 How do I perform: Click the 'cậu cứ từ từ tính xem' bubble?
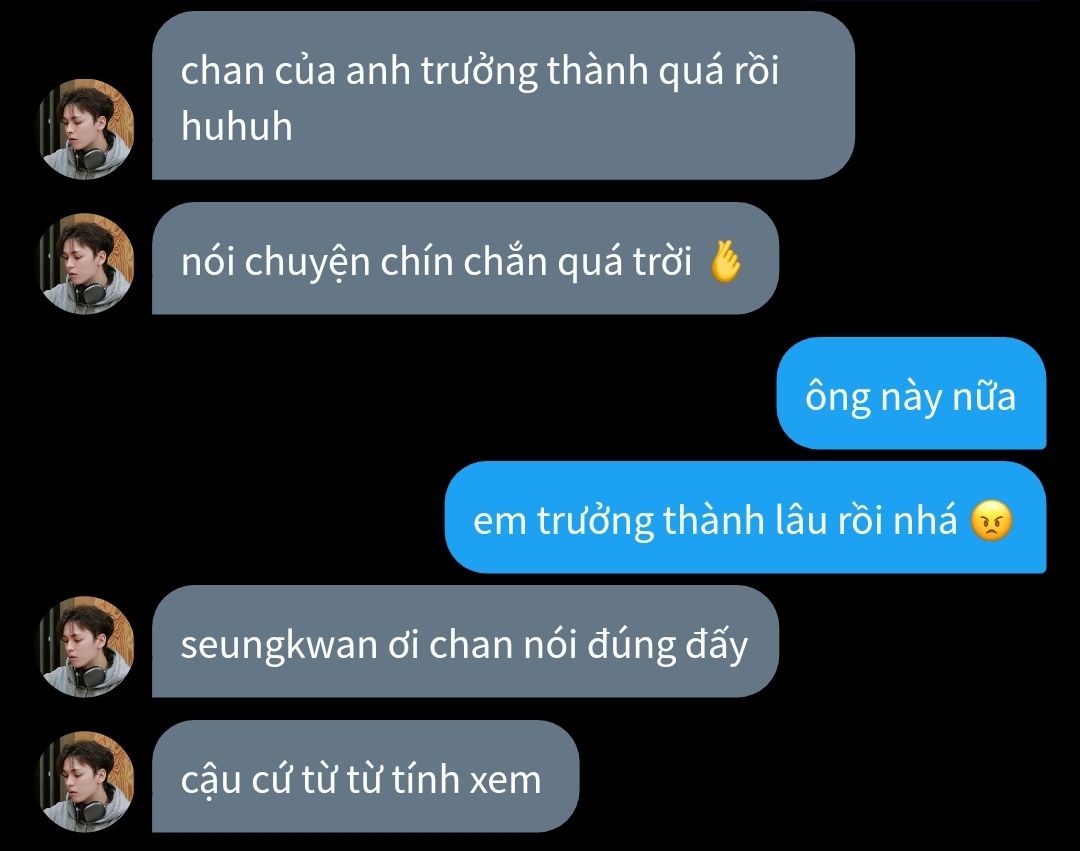(365, 776)
